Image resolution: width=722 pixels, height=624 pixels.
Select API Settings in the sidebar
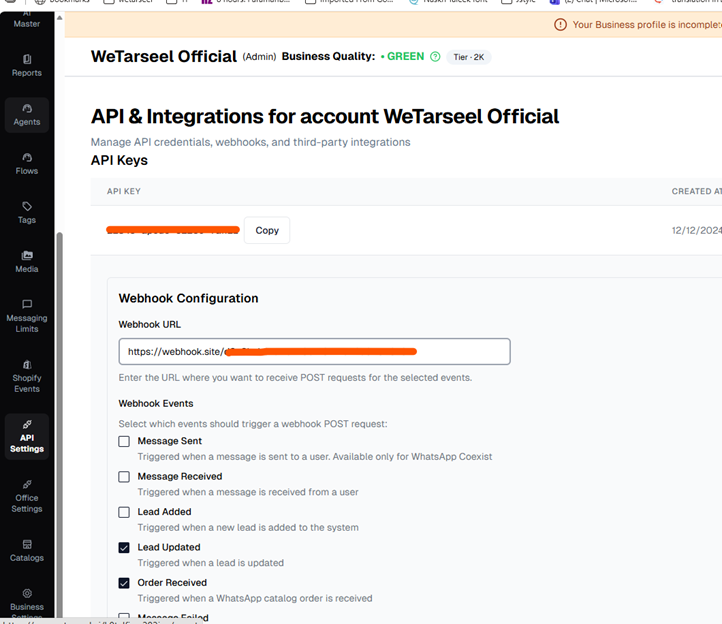pyautogui.click(x=27, y=437)
